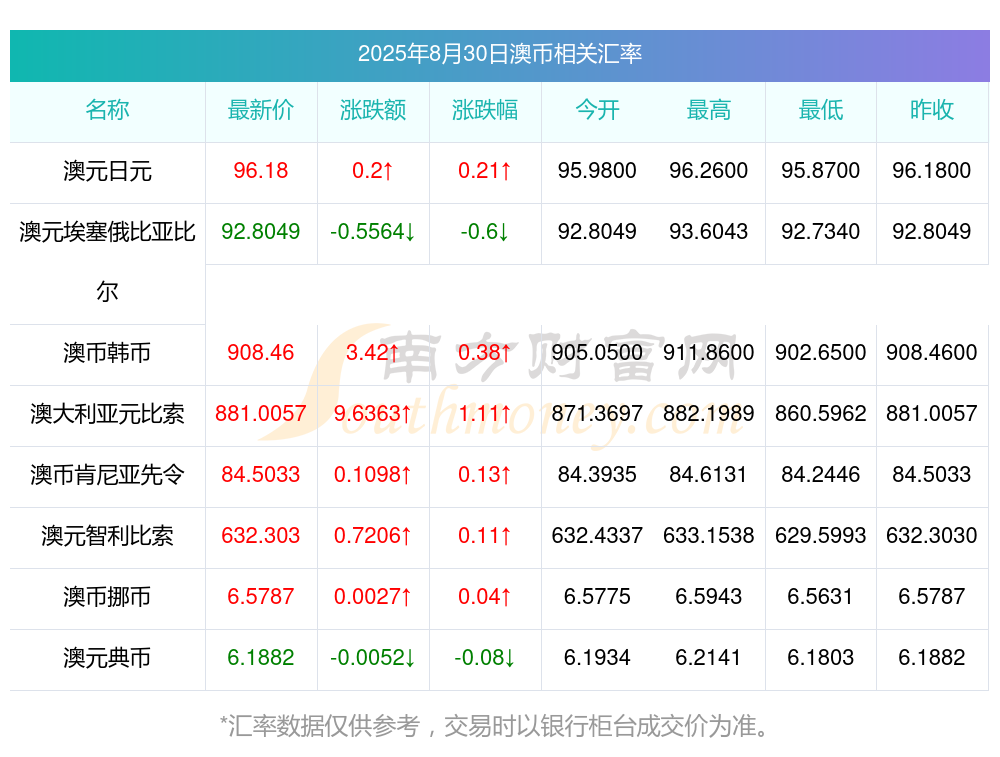The image size is (1000, 757).
Task: Select previous close 96.1800
Action: point(932,170)
